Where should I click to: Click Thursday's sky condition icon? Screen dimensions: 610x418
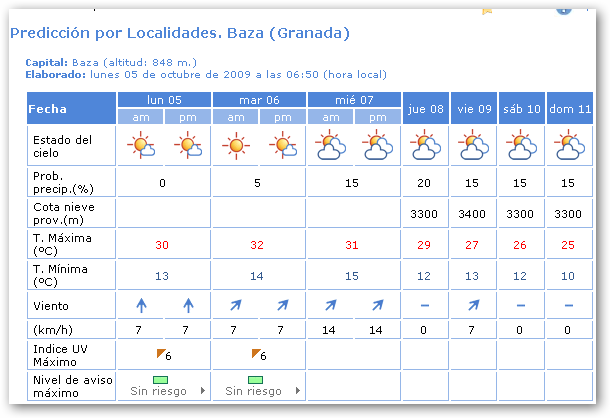click(x=425, y=148)
